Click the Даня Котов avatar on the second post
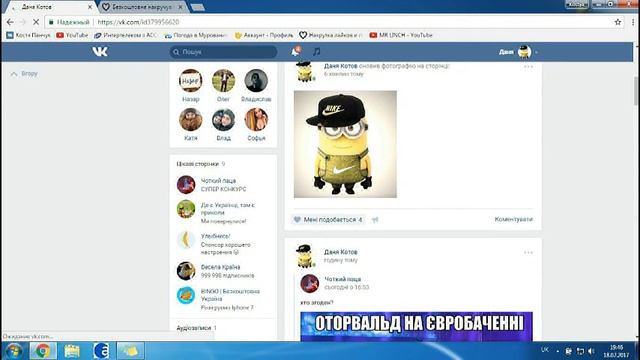Screen dimensions: 640x360 point(304,256)
